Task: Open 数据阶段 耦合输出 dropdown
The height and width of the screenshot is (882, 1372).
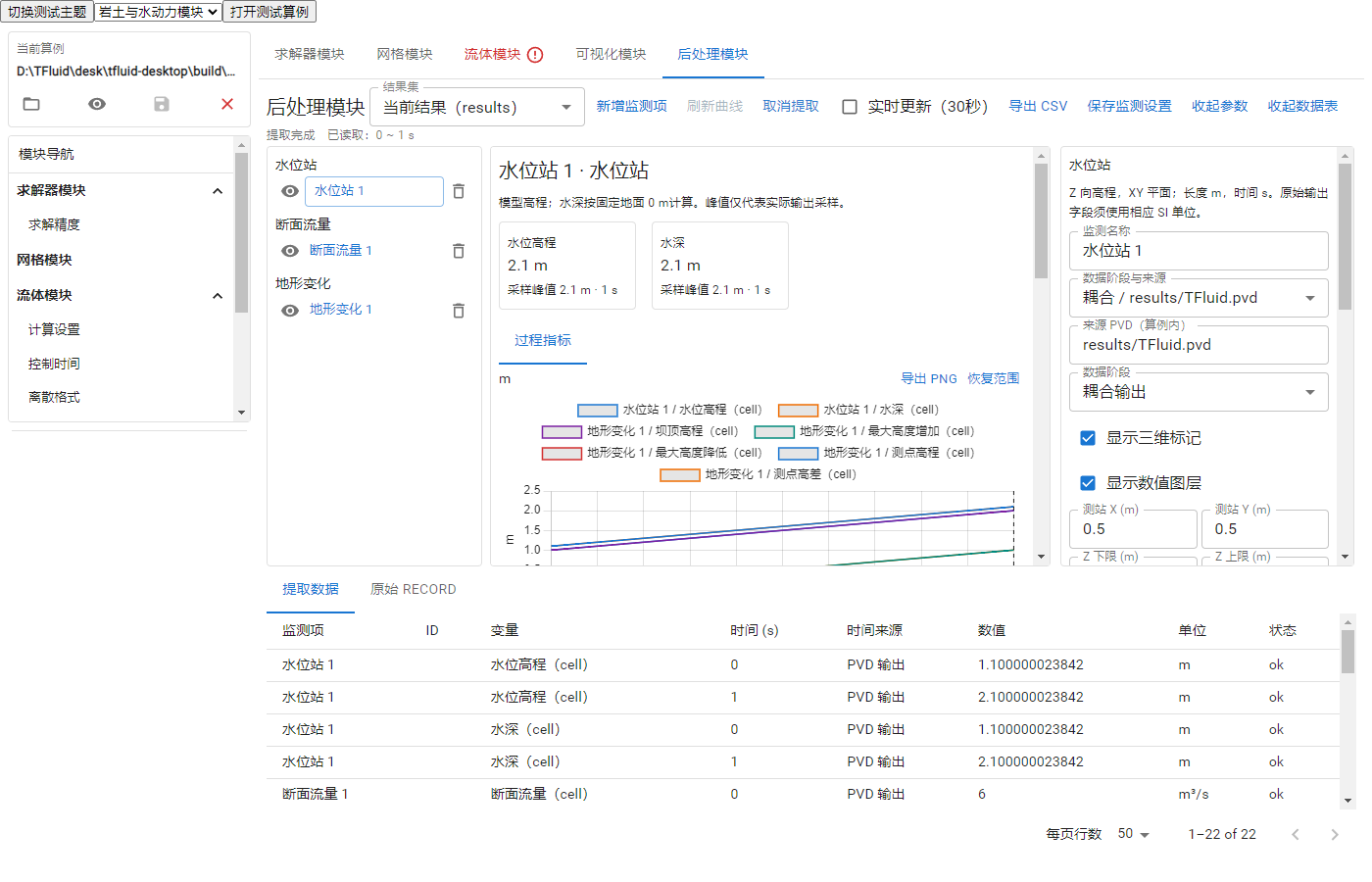Action: (x=1199, y=392)
